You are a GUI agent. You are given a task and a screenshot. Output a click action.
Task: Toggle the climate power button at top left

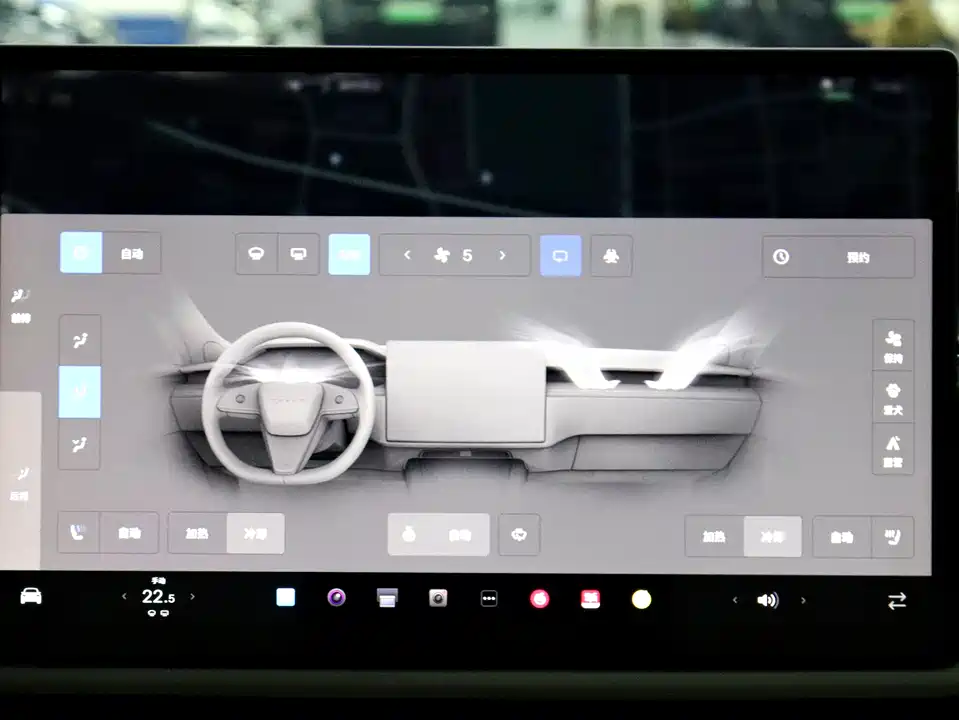[80, 254]
